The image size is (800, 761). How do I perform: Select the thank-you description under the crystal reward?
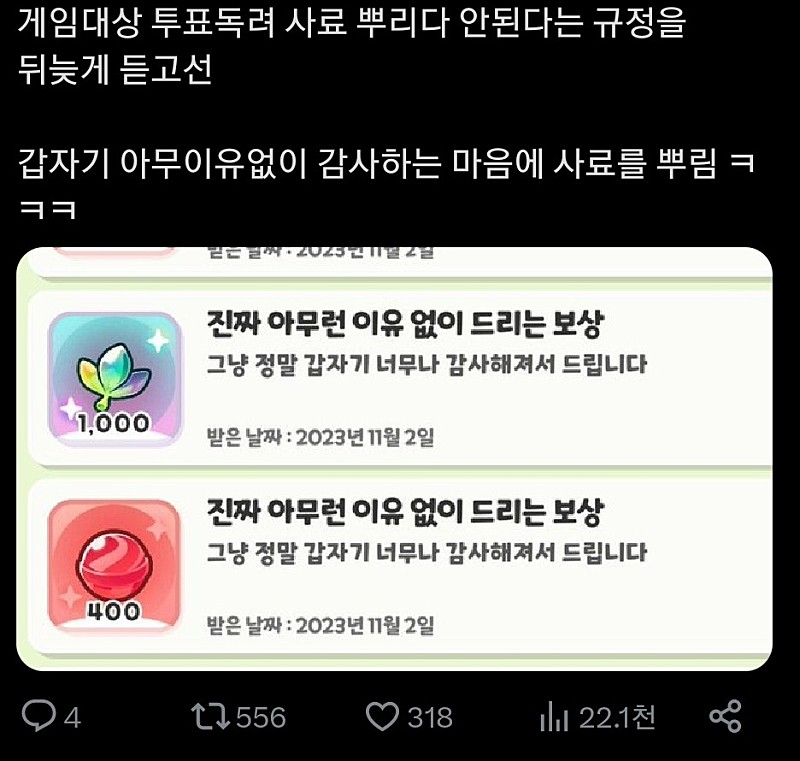coord(427,365)
